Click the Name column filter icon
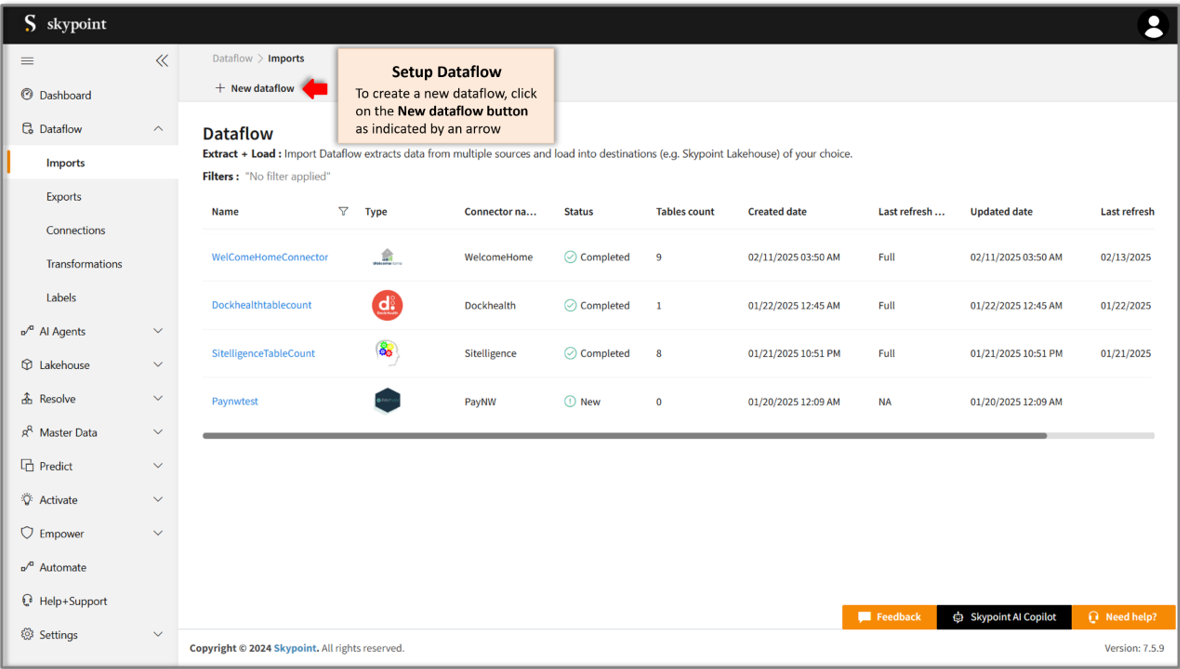The width and height of the screenshot is (1180, 669). [343, 212]
